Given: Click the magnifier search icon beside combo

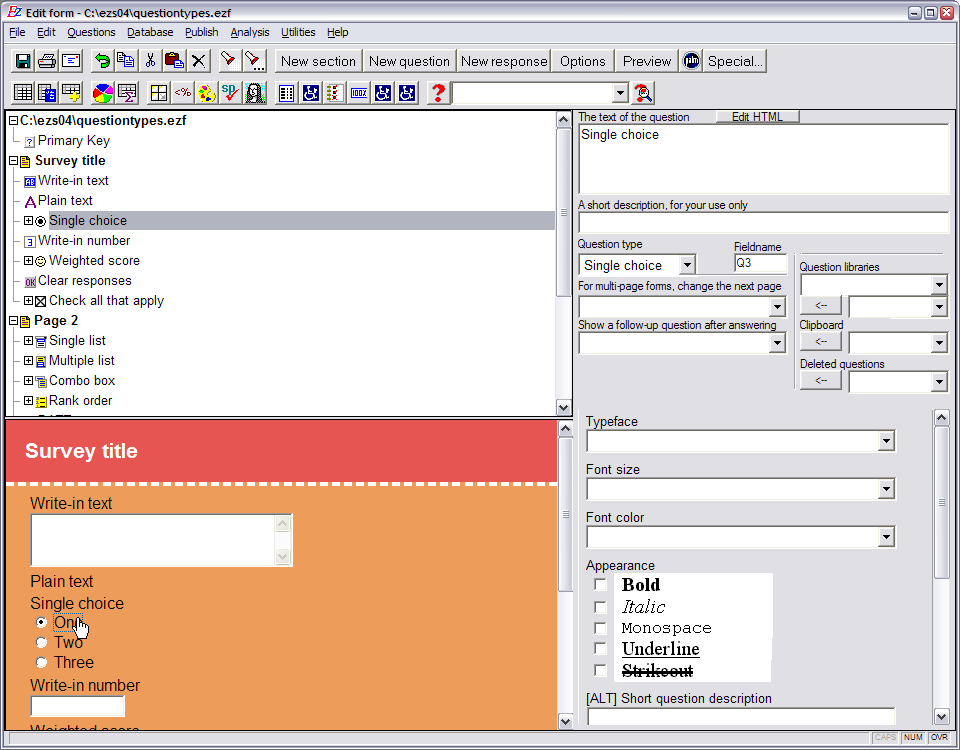Looking at the screenshot, I should [x=643, y=93].
